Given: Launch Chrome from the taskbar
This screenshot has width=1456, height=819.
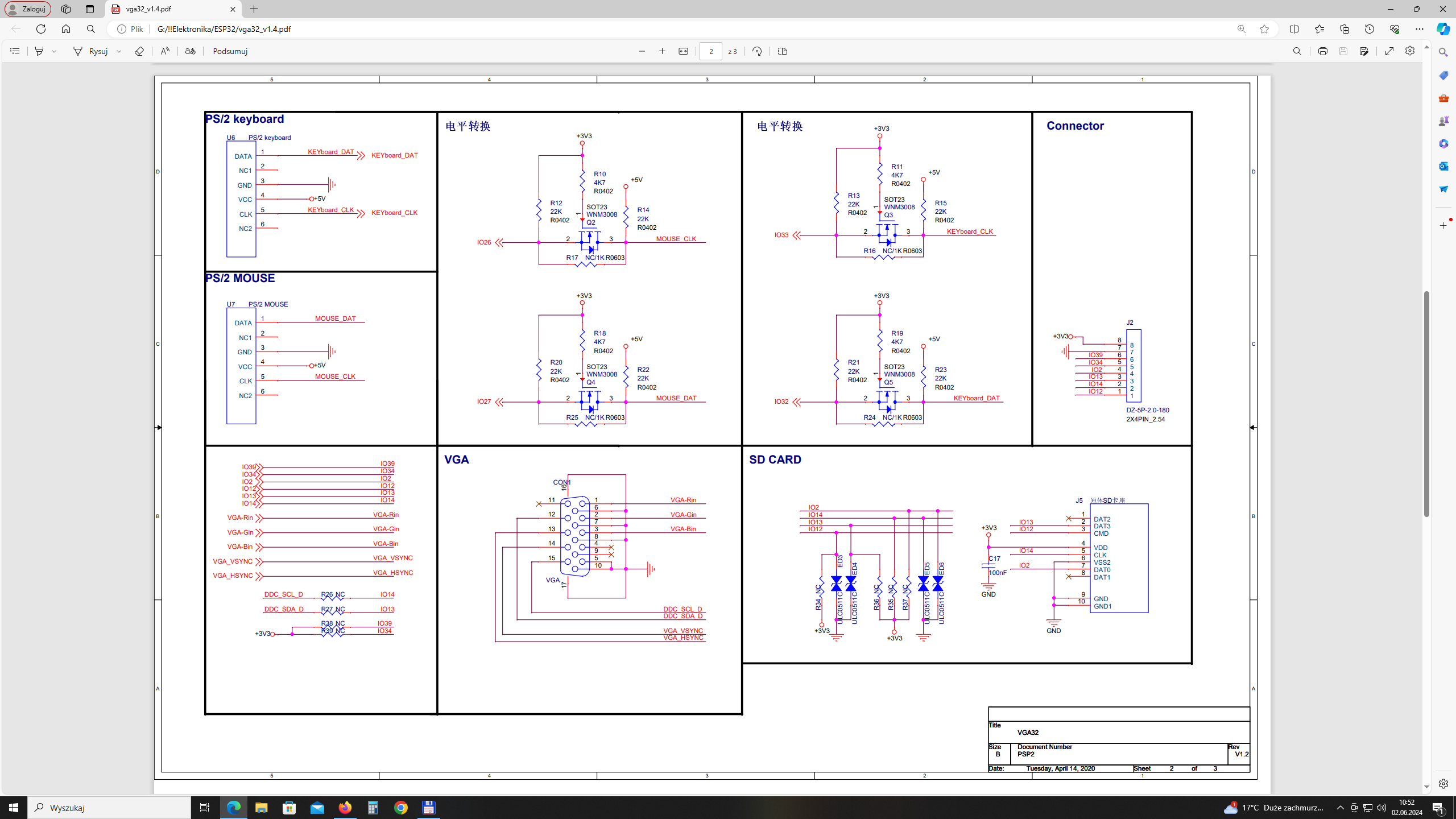Looking at the screenshot, I should pyautogui.click(x=401, y=808).
